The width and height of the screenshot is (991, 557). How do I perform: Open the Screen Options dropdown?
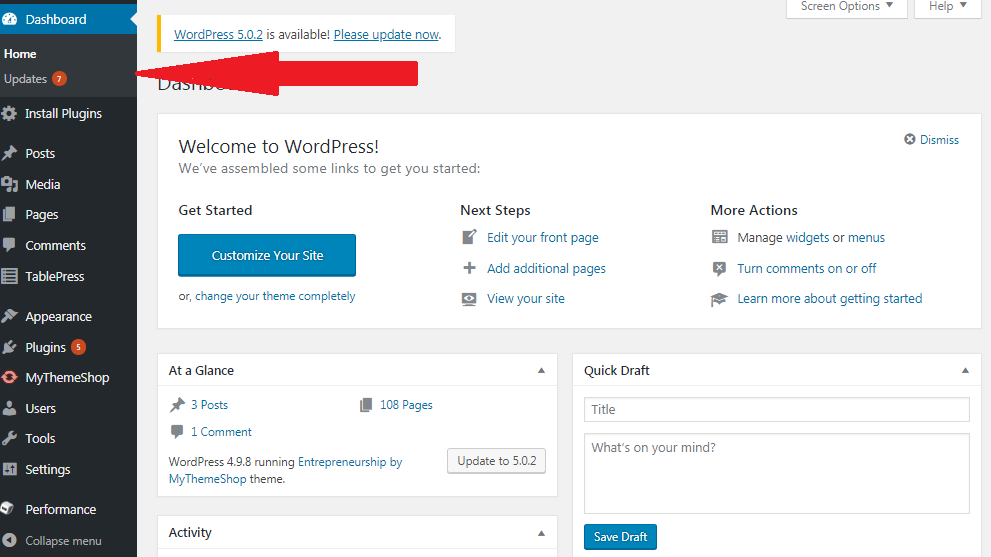tap(846, 7)
